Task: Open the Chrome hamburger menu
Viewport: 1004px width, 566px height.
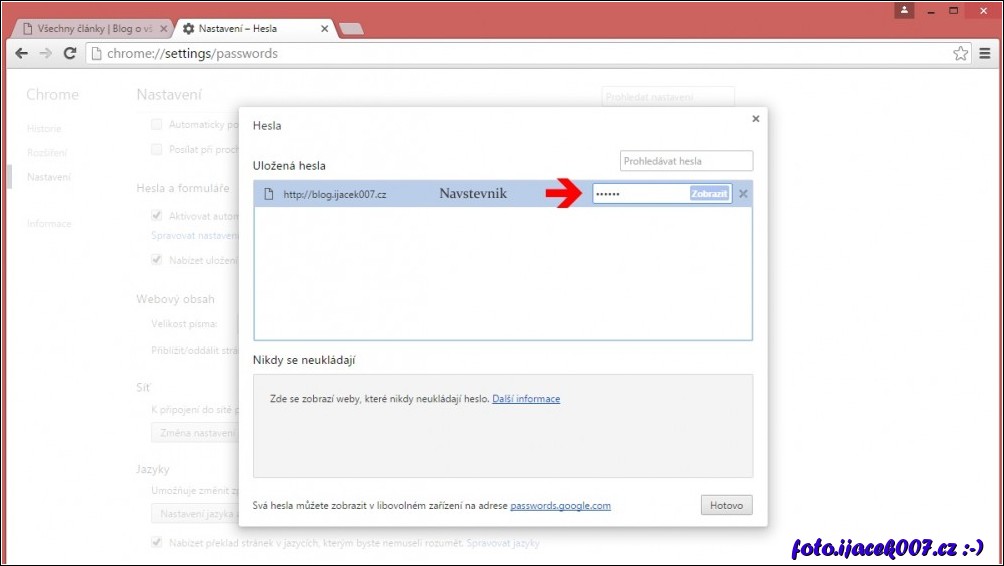Action: click(985, 53)
